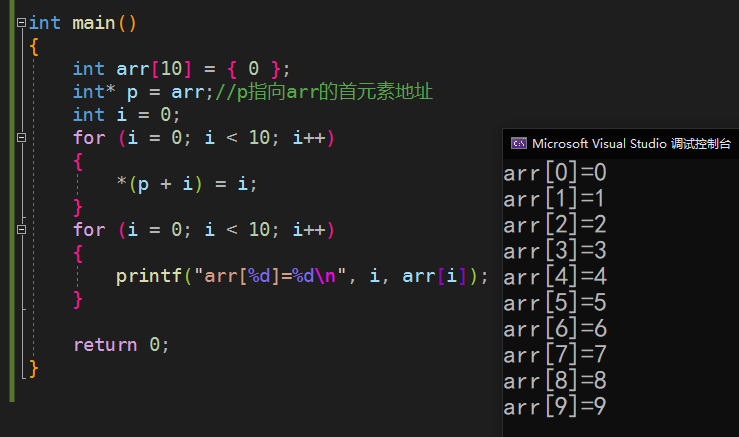Click the Microsoft Visual Studio console title
This screenshot has width=739, height=437.
tap(632, 143)
